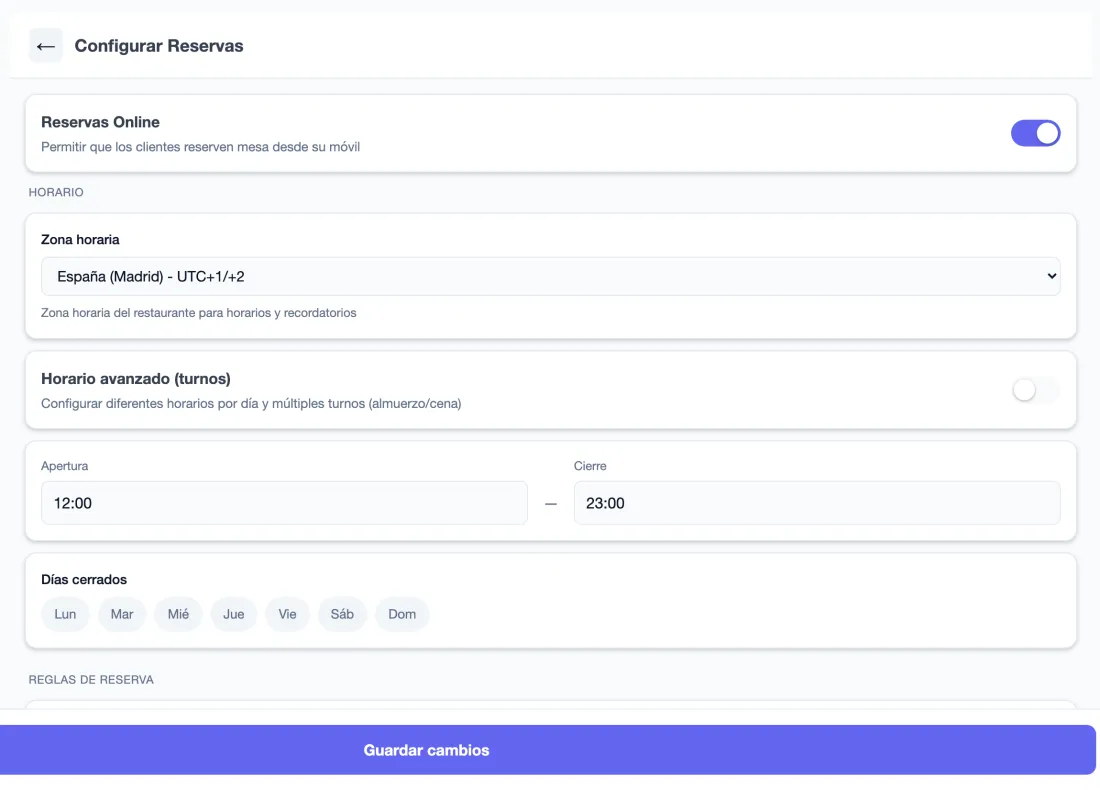1100x790 pixels.
Task: Select the REGLAS DE RESERVA section label
Action: click(91, 680)
